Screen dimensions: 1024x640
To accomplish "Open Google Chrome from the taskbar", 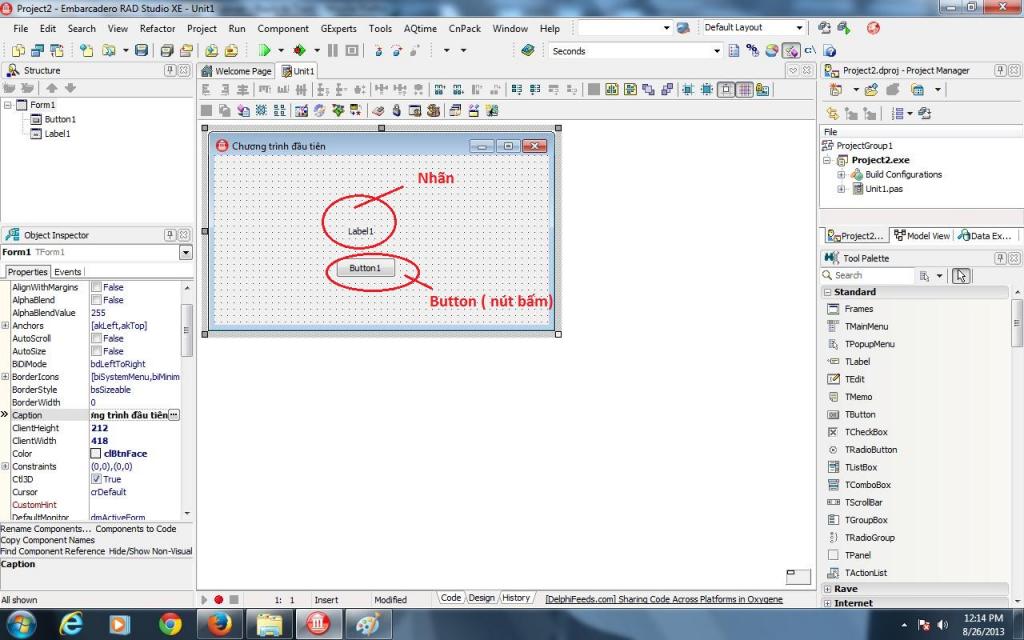I will click(x=170, y=624).
